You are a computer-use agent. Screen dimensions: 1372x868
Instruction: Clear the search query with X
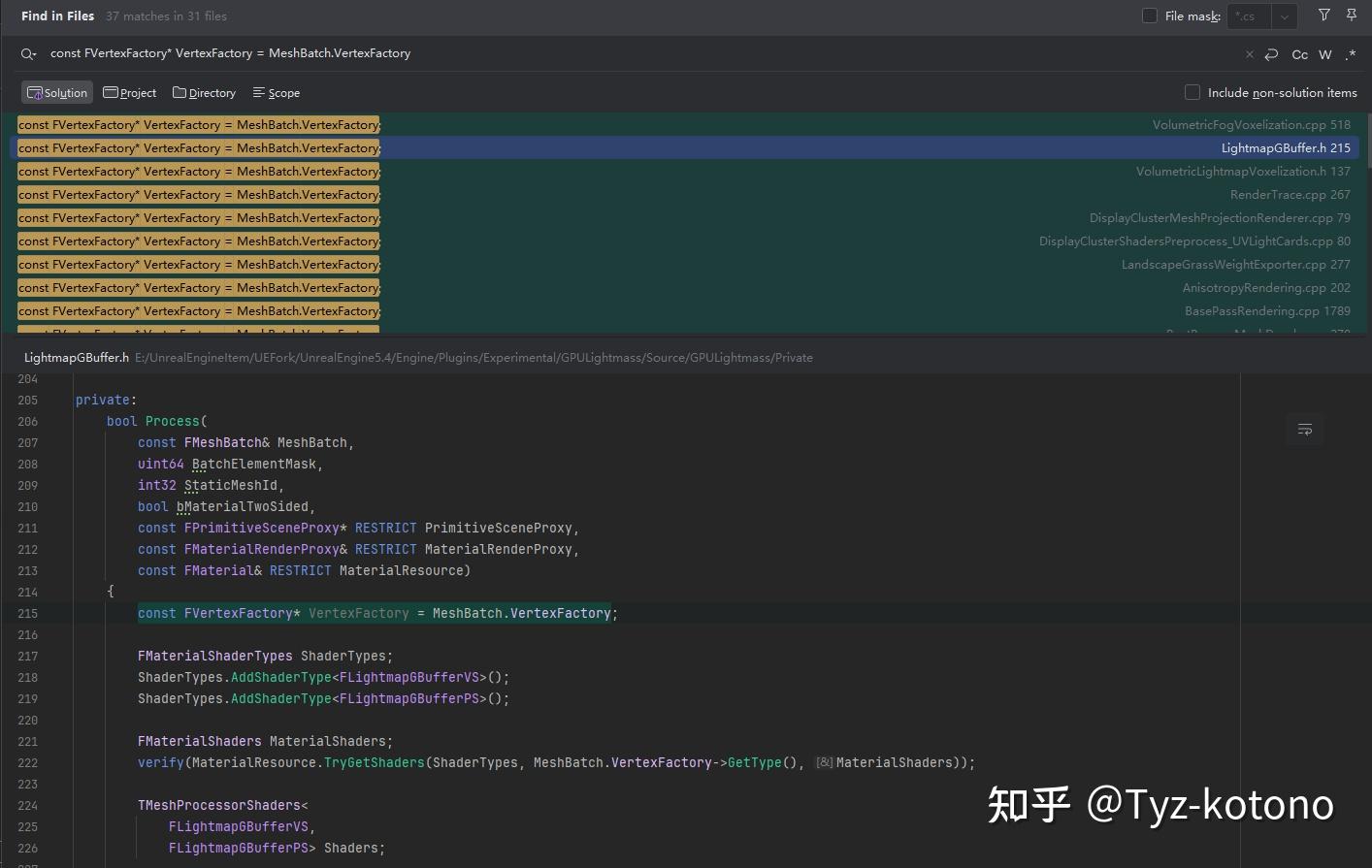pyautogui.click(x=1249, y=54)
